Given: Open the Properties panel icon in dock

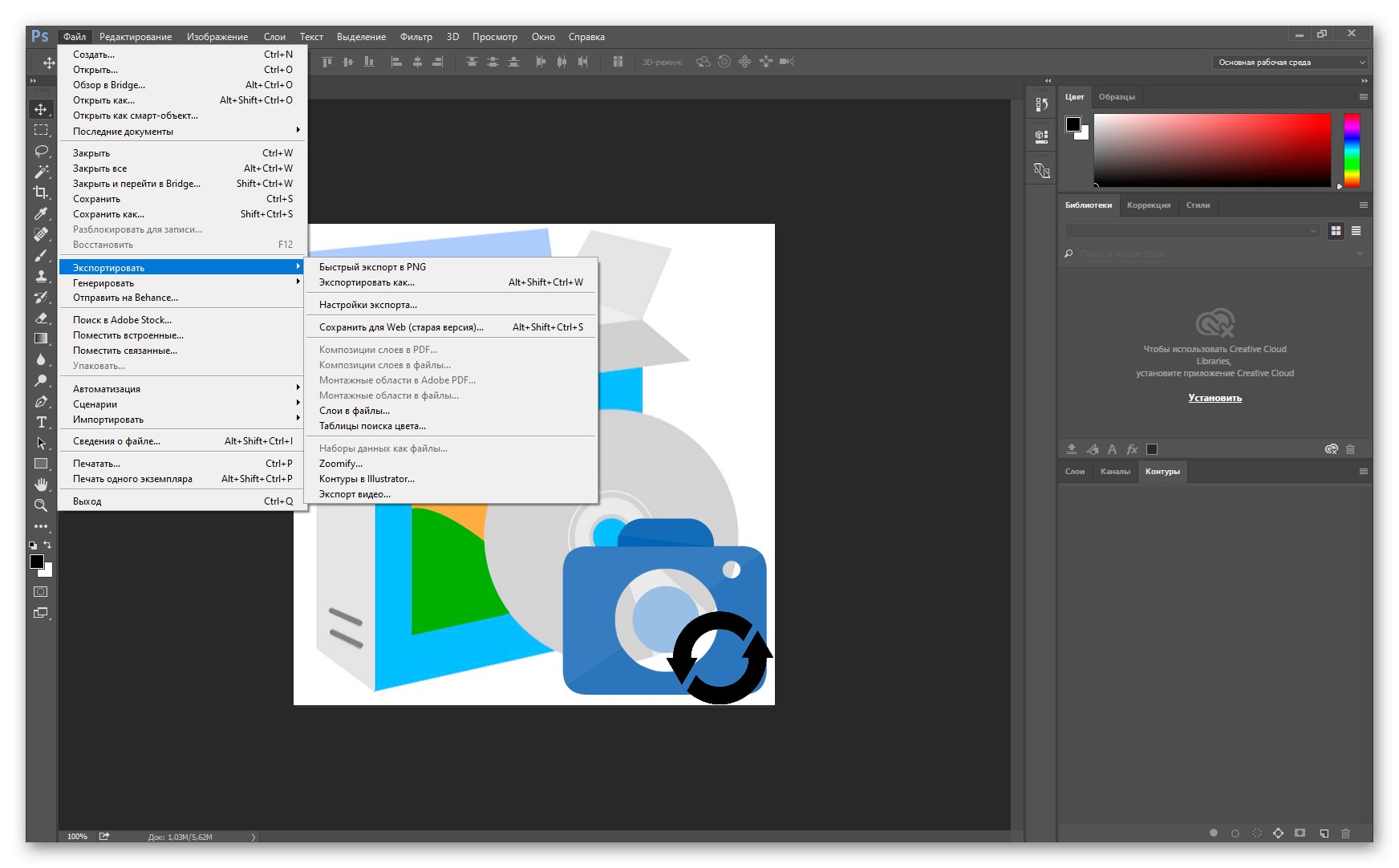Looking at the screenshot, I should (x=1041, y=136).
